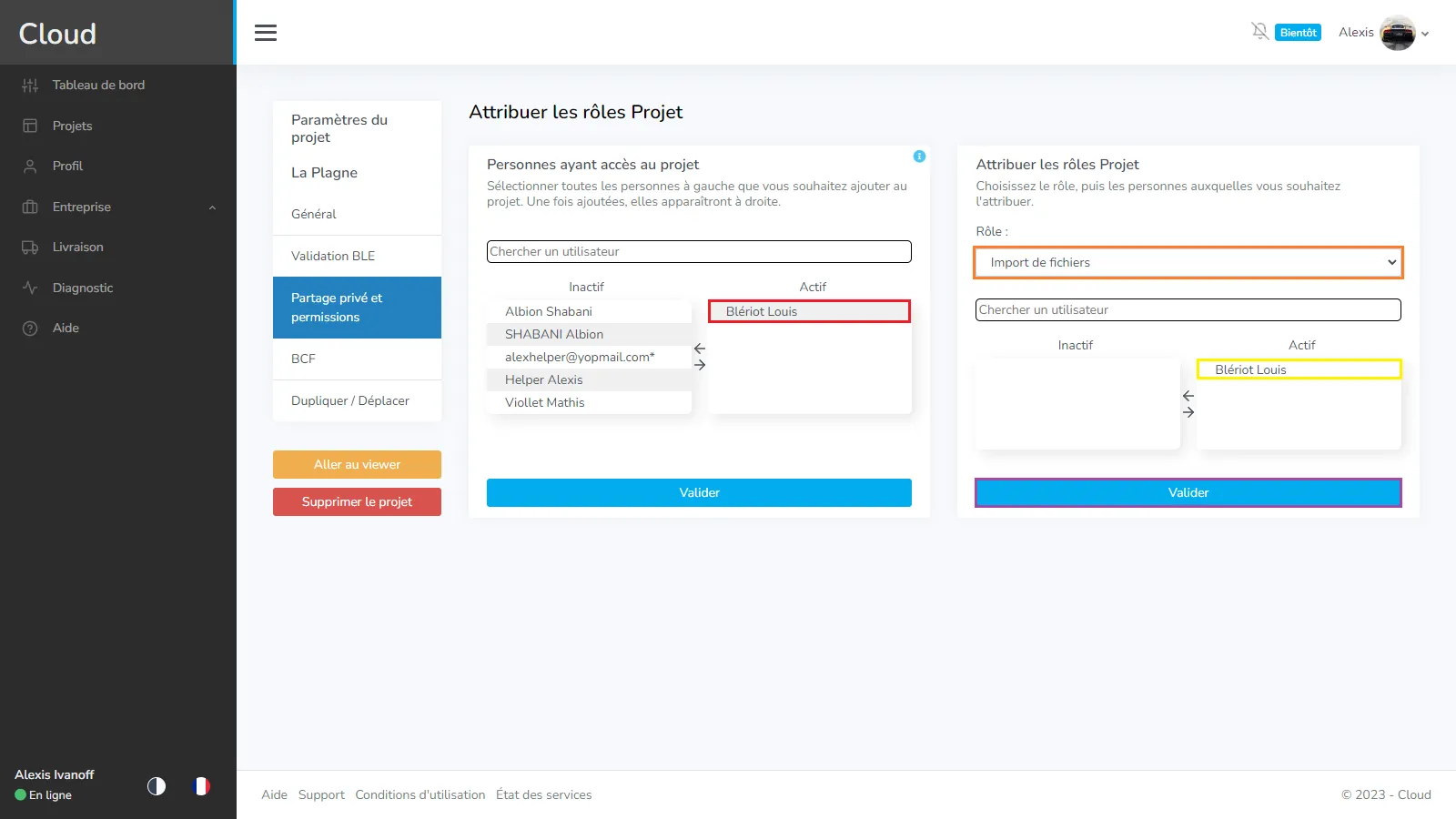Open Alexis user account dropdown

tap(1383, 33)
